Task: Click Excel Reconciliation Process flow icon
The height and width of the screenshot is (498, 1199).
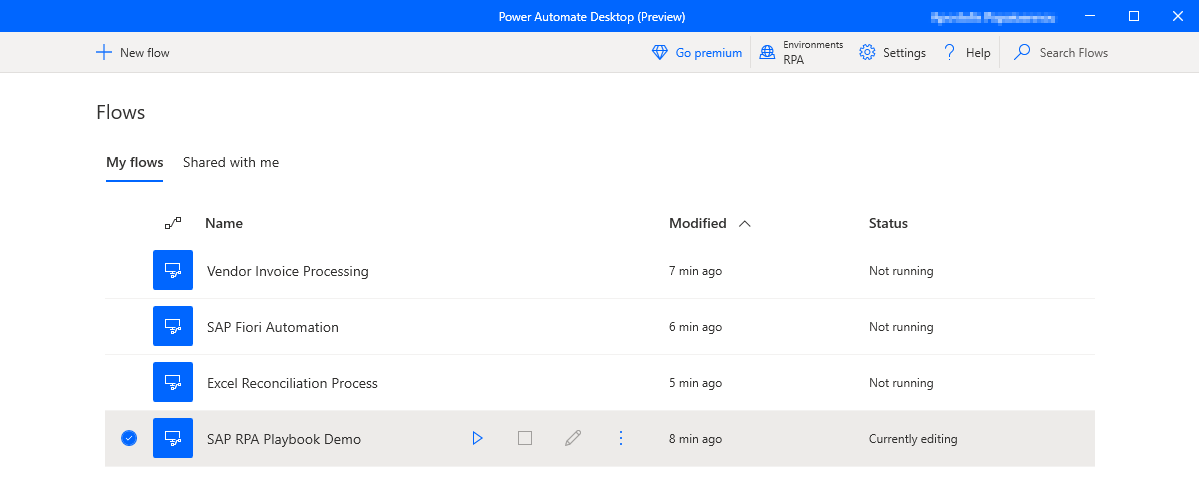Action: tap(173, 382)
